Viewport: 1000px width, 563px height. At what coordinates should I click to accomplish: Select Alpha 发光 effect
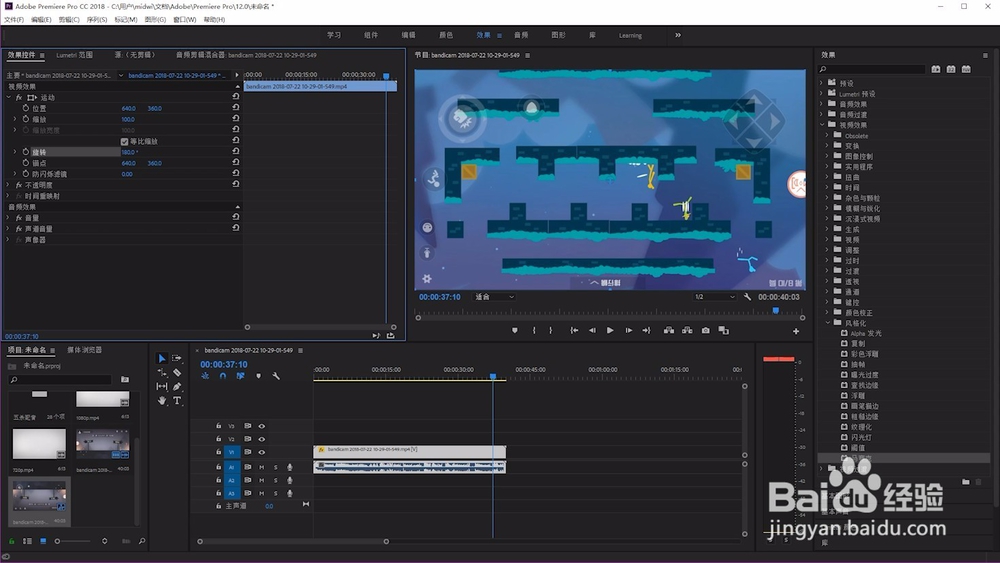point(866,333)
